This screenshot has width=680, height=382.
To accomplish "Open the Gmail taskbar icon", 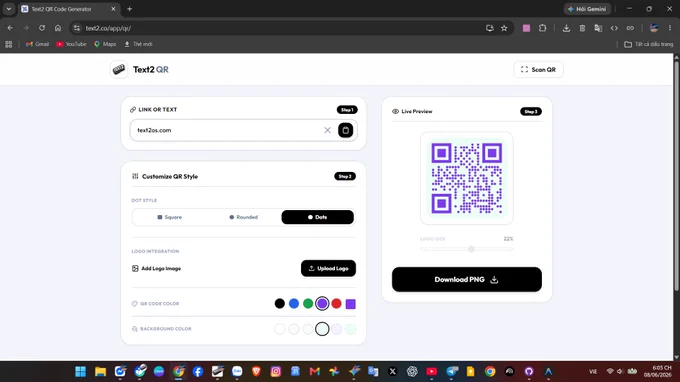I will pyautogui.click(x=315, y=372).
